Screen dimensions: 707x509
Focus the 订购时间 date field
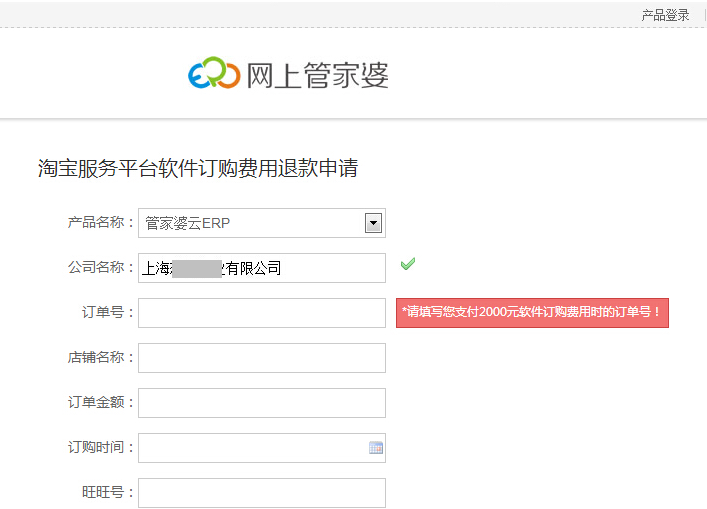click(x=262, y=448)
